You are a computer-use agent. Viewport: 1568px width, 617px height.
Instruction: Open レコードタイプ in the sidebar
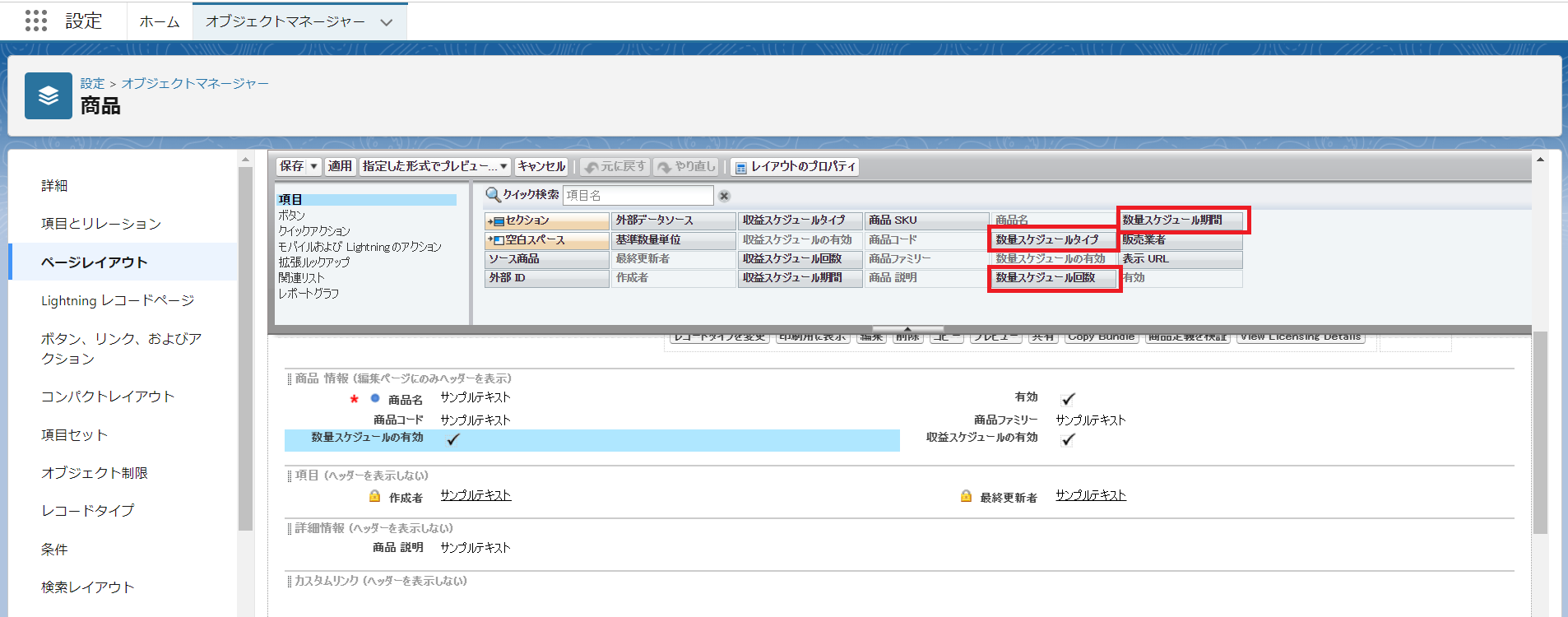87,511
